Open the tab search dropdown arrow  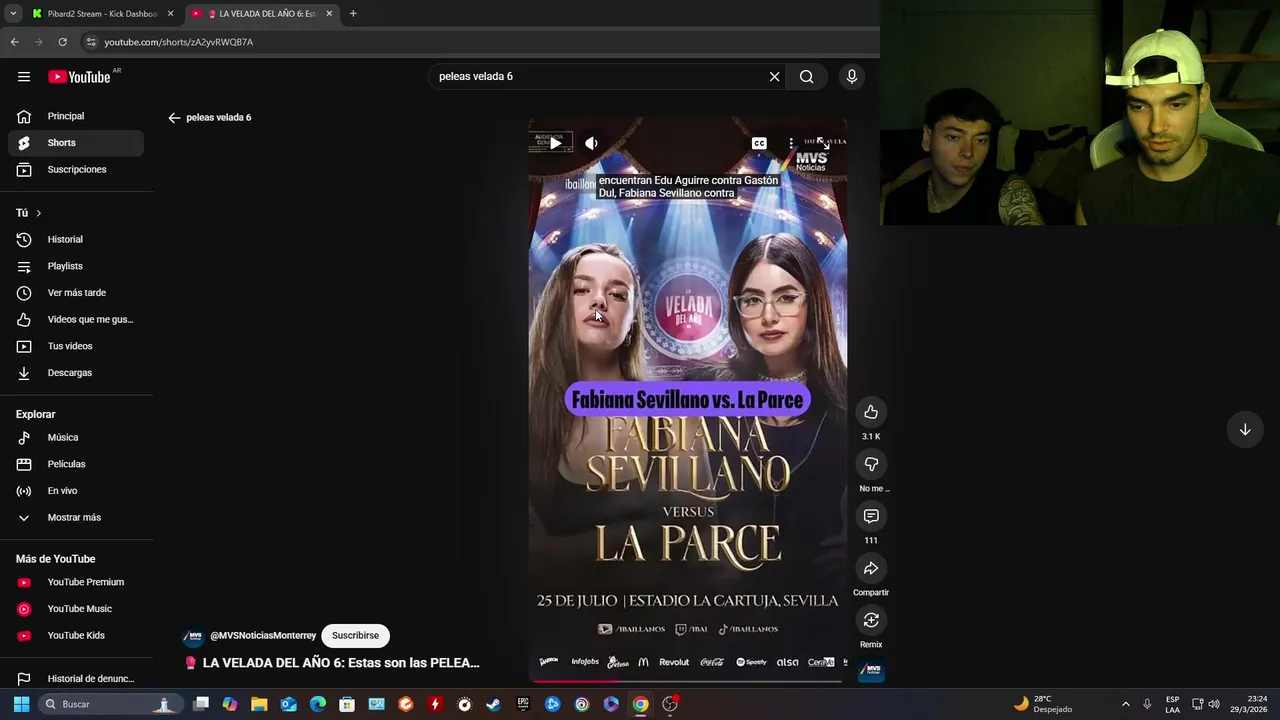point(13,14)
